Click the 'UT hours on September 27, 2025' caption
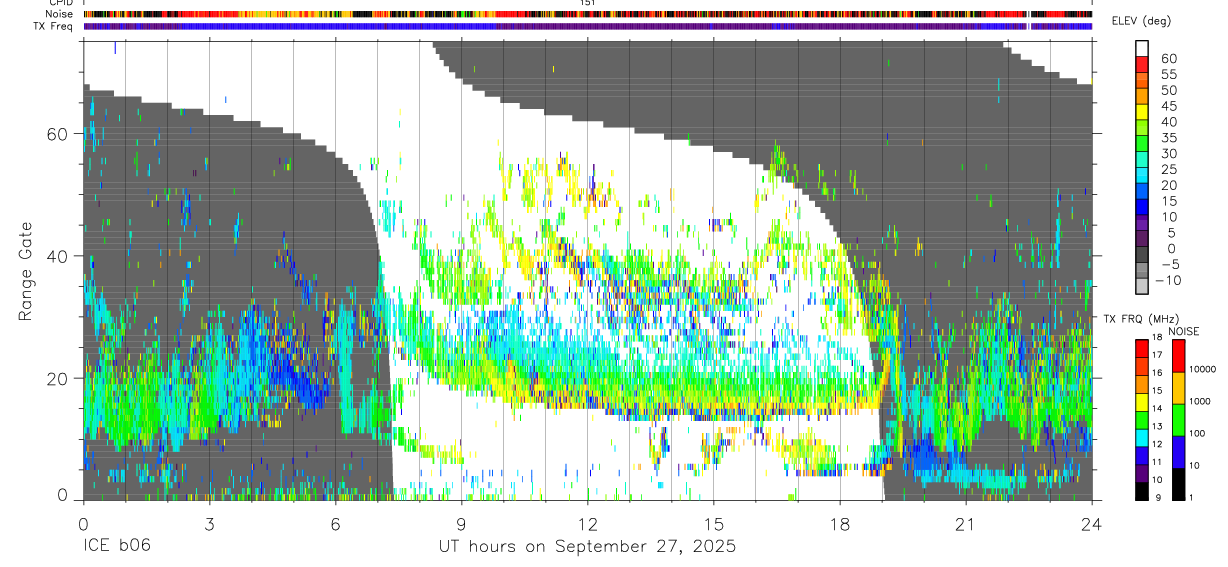This screenshot has width=1228, height=567. tap(587, 547)
